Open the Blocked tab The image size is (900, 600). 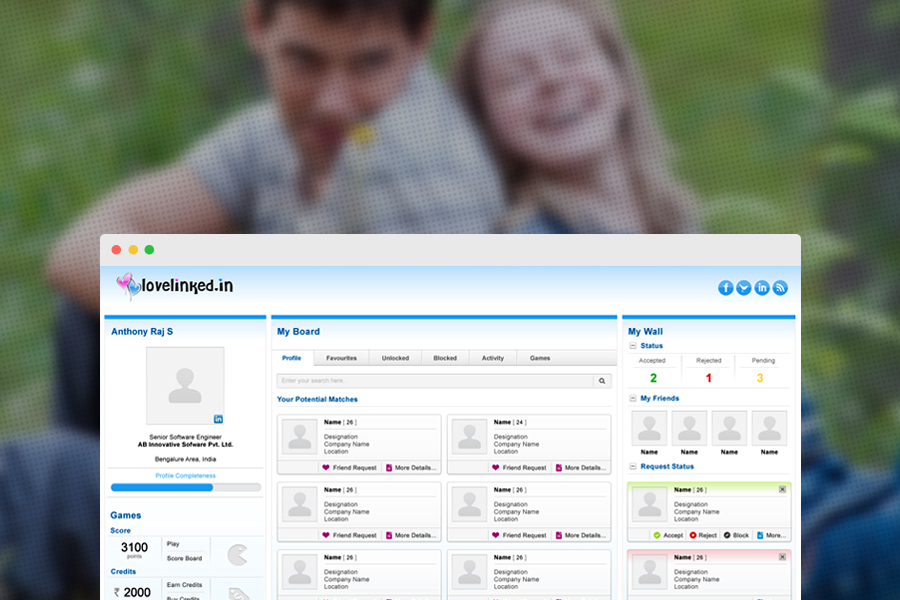tap(445, 358)
